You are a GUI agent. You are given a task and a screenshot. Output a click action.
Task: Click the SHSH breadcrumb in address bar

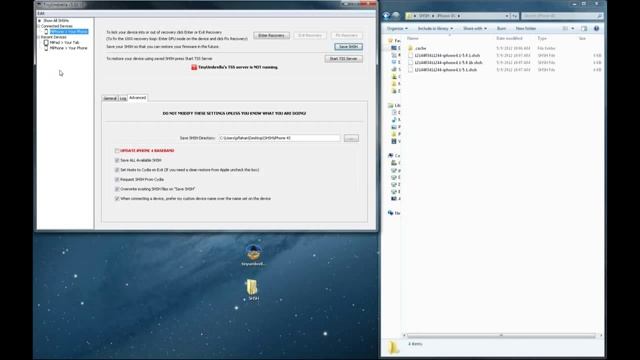point(424,16)
